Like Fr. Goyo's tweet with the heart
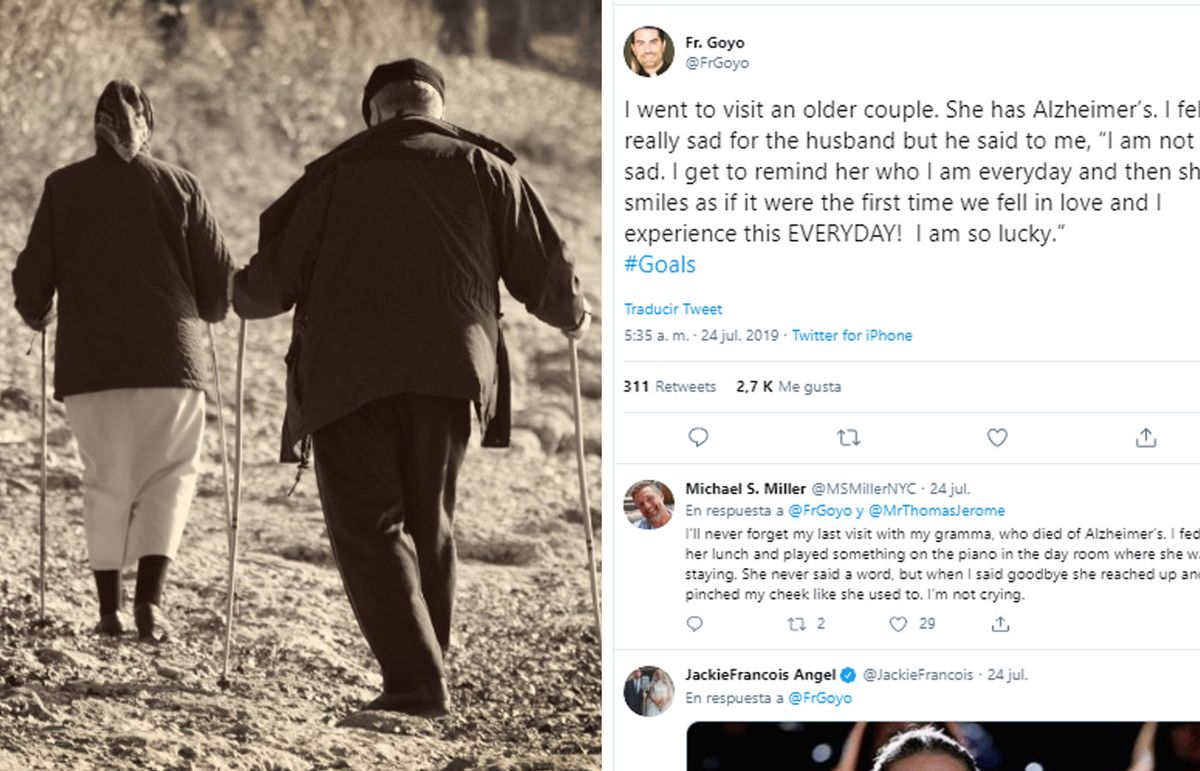The height and width of the screenshot is (771, 1200). (996, 438)
